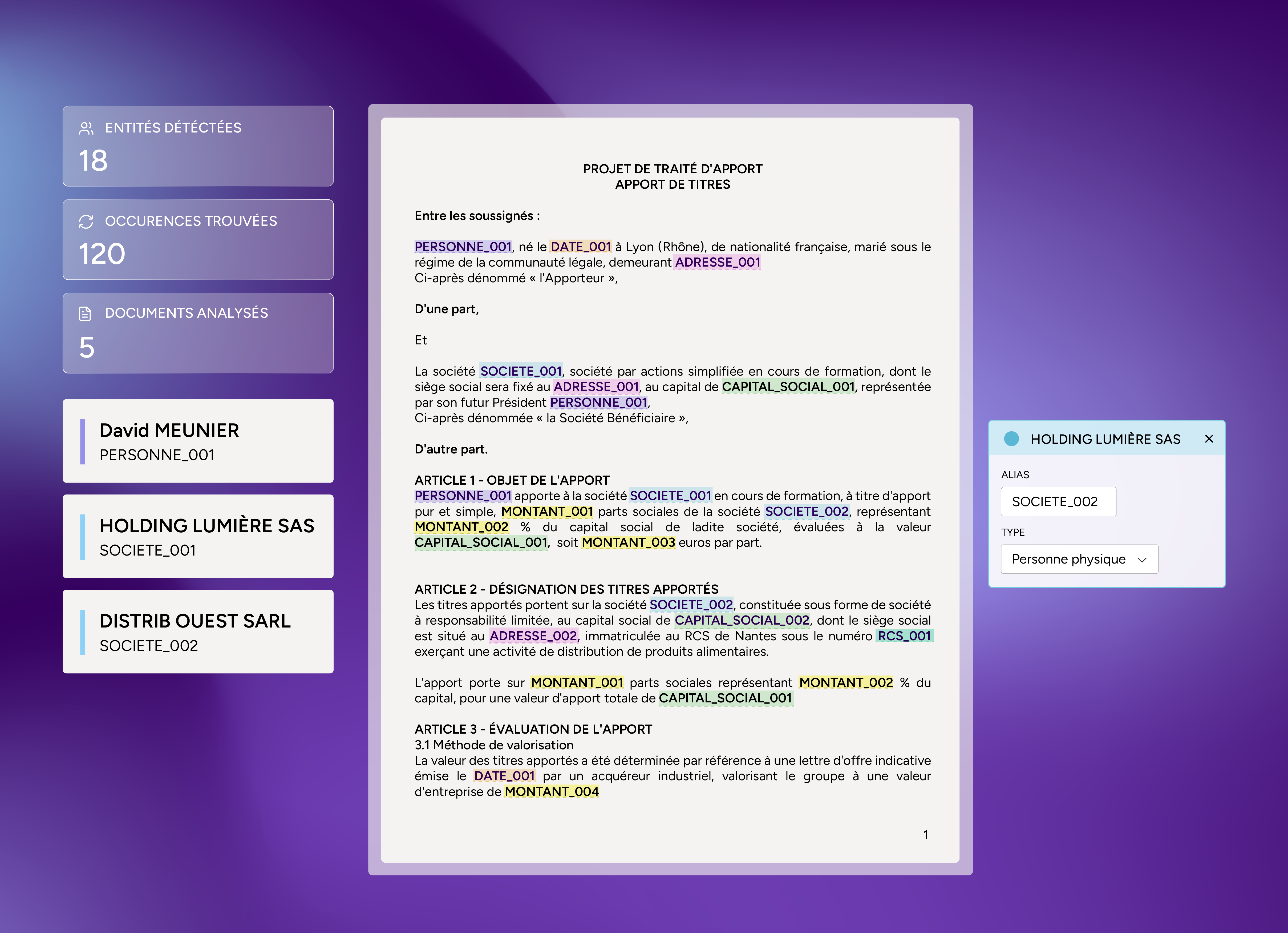Open the Documents analysés stat card
This screenshot has width=1288, height=933.
[198, 333]
